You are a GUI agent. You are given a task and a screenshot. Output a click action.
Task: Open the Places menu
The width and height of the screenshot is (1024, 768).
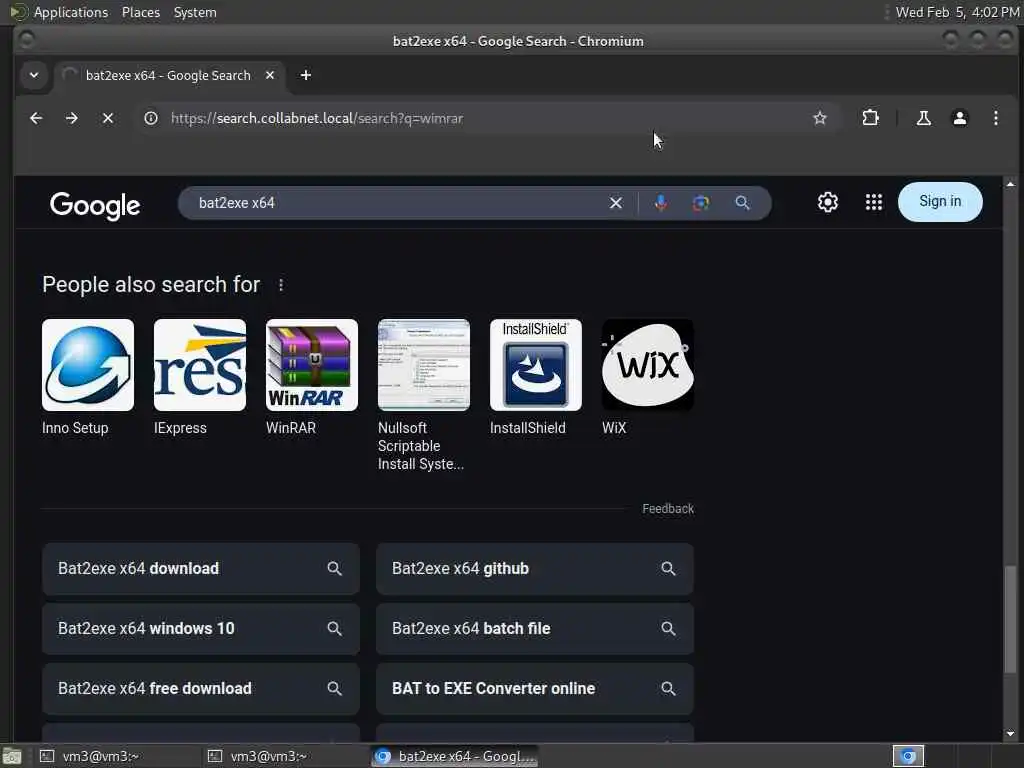pyautogui.click(x=140, y=12)
